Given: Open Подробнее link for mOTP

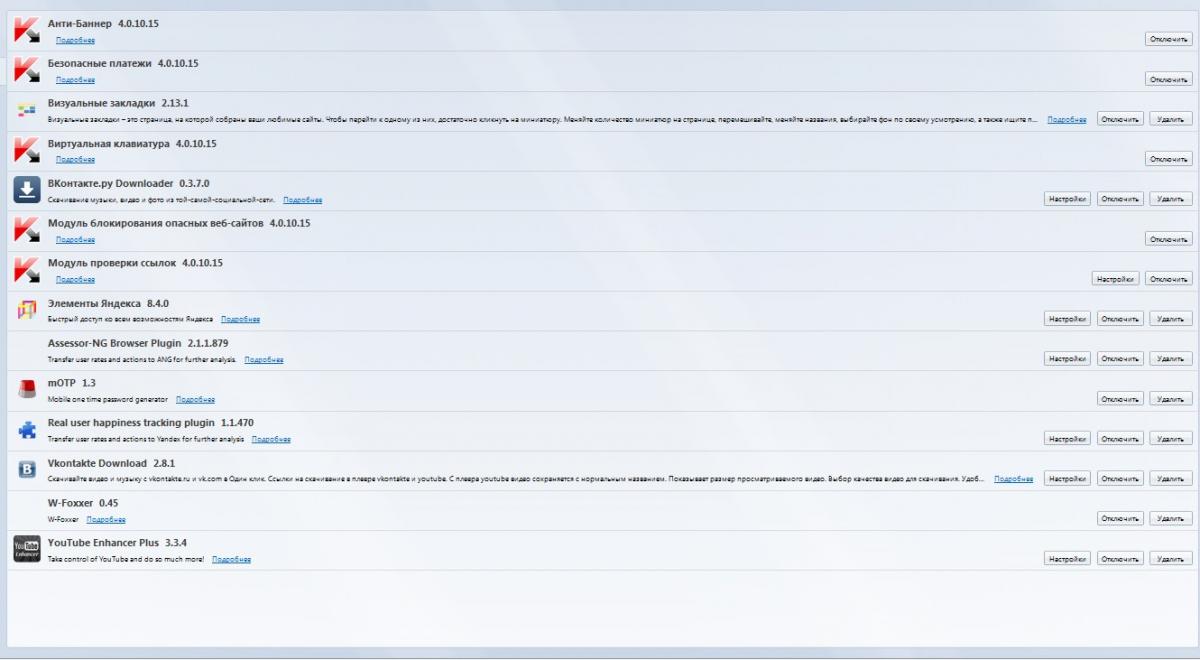Looking at the screenshot, I should pos(195,400).
